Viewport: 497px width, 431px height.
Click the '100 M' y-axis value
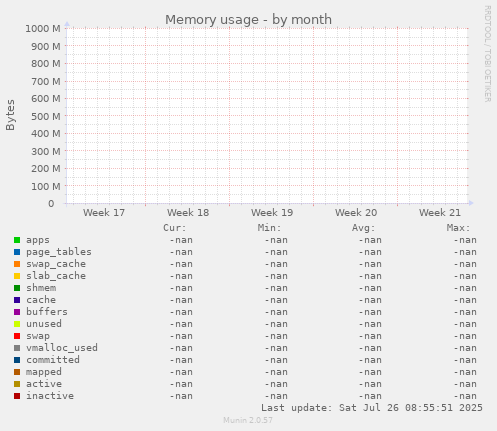coord(46,186)
